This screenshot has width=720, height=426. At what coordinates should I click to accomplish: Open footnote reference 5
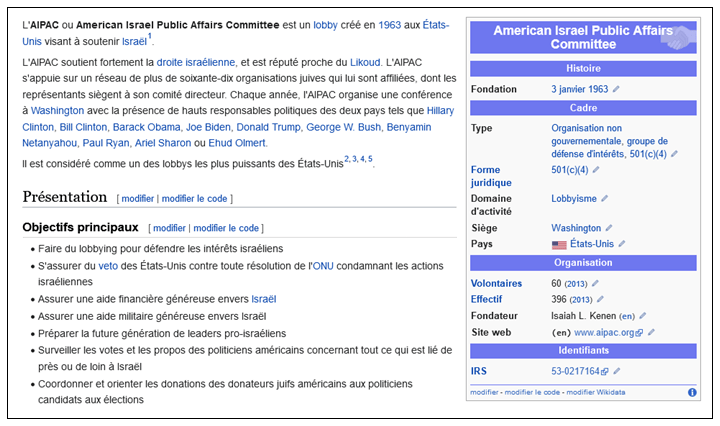(370, 159)
